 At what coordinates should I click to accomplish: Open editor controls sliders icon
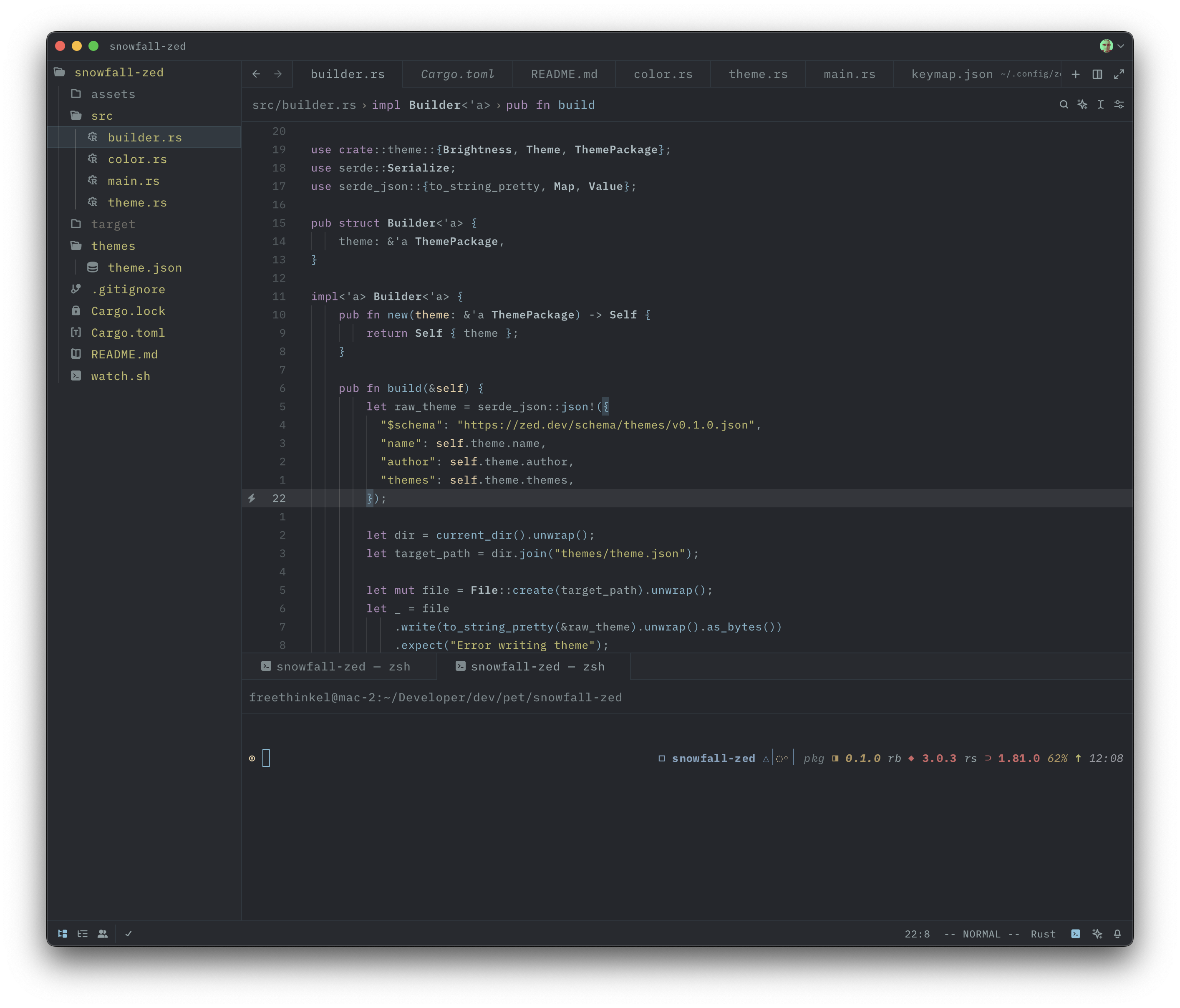[1119, 105]
